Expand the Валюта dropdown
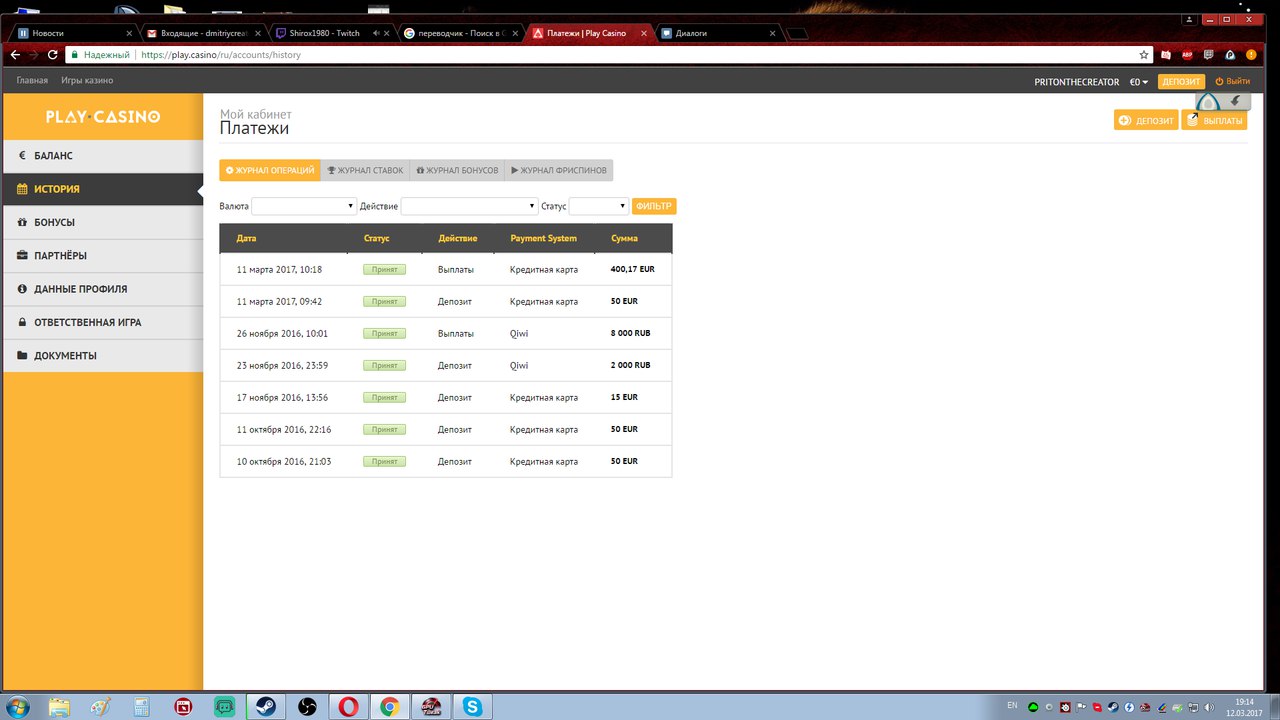 tap(304, 206)
